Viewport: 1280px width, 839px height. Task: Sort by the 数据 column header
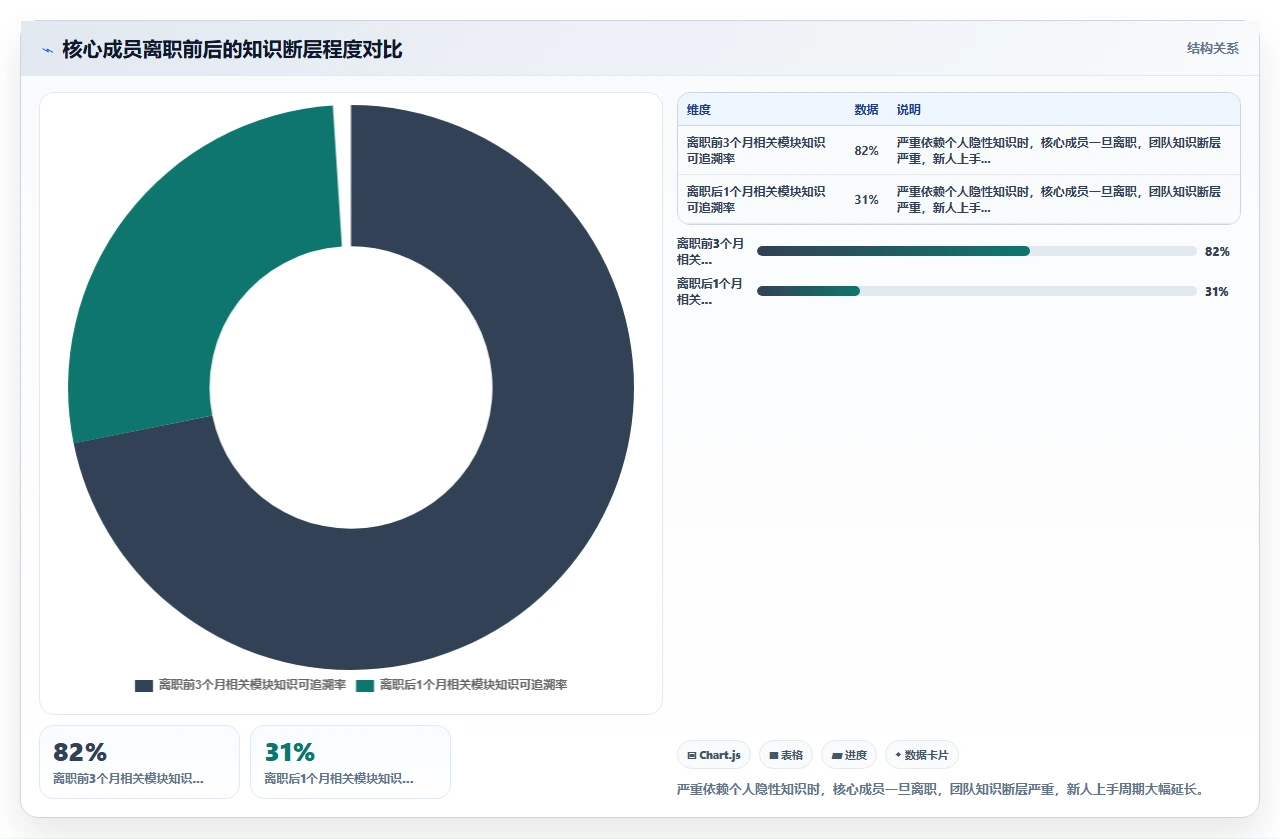click(866, 110)
